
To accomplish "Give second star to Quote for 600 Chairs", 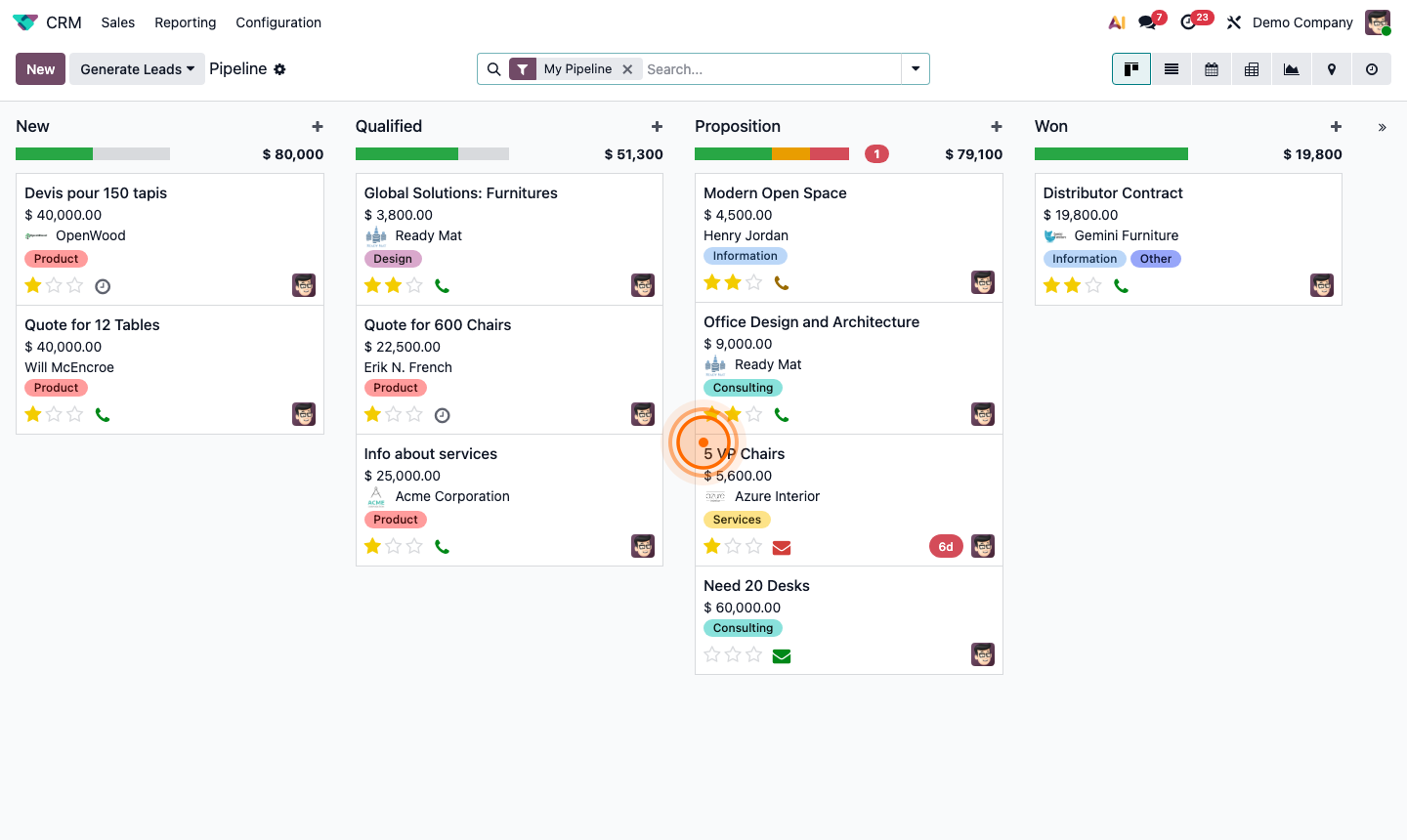I will (394, 414).
